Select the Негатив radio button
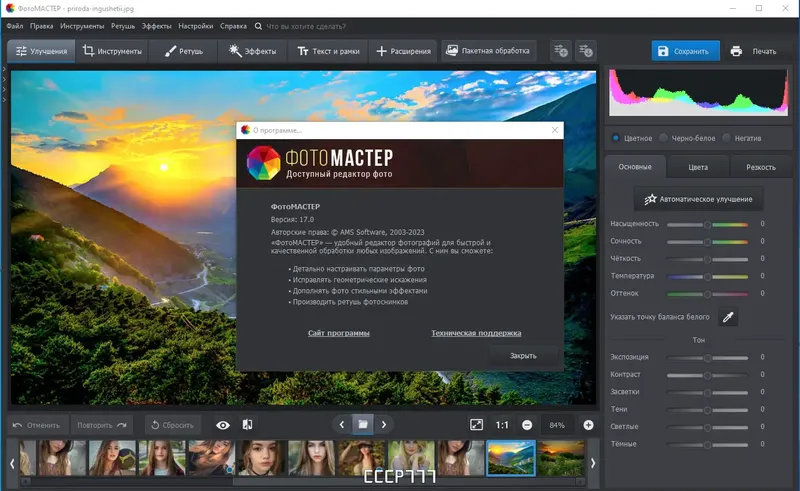 727,138
